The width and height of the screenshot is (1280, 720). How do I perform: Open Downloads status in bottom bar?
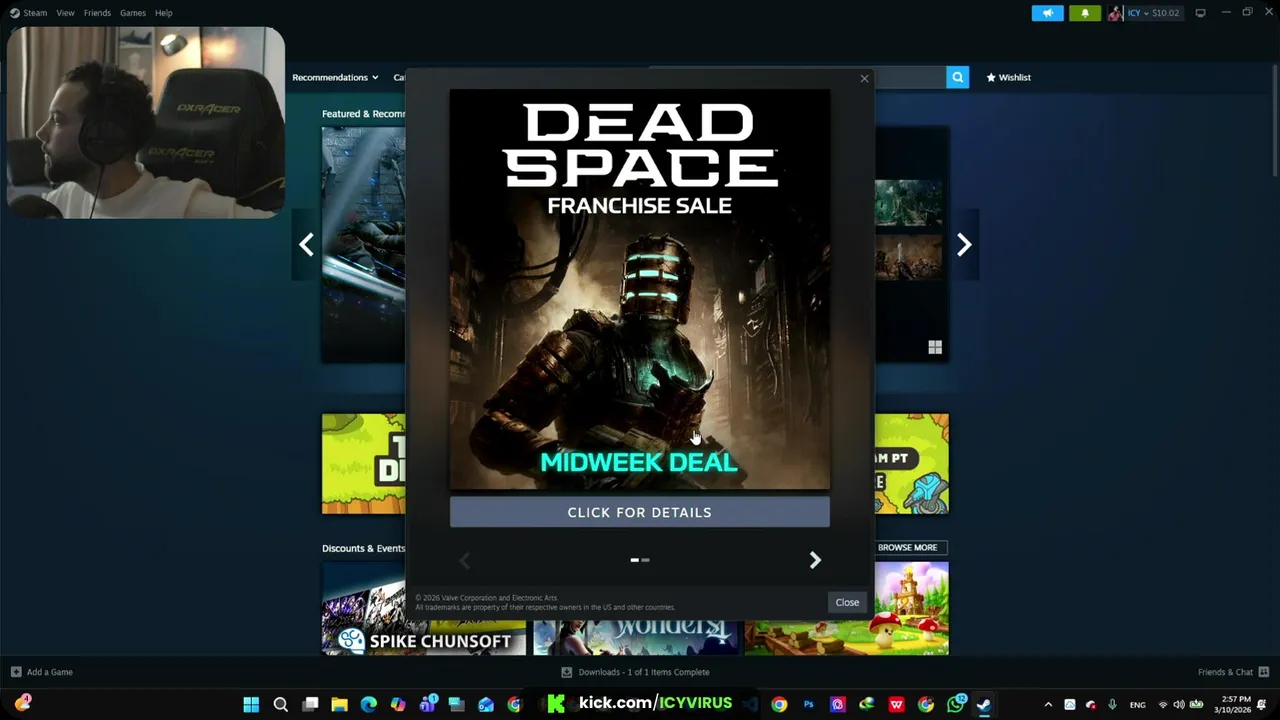click(x=635, y=672)
